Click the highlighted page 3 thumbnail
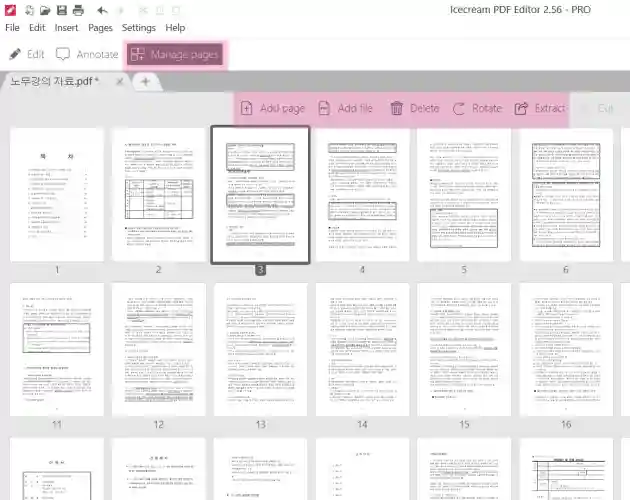 coord(260,195)
